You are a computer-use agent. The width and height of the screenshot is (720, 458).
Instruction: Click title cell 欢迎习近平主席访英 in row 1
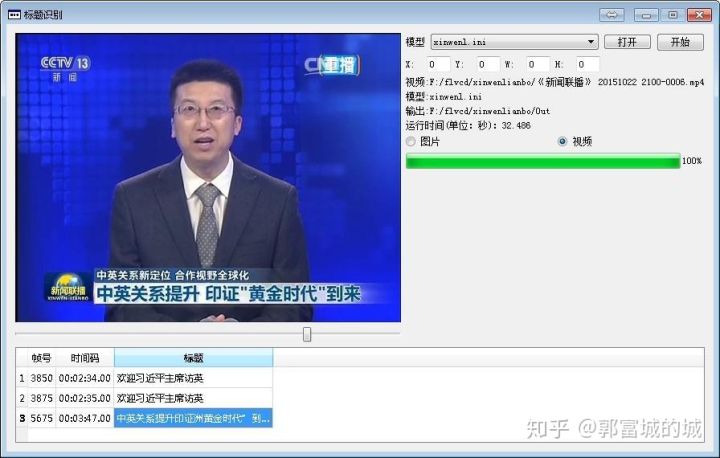click(193, 378)
